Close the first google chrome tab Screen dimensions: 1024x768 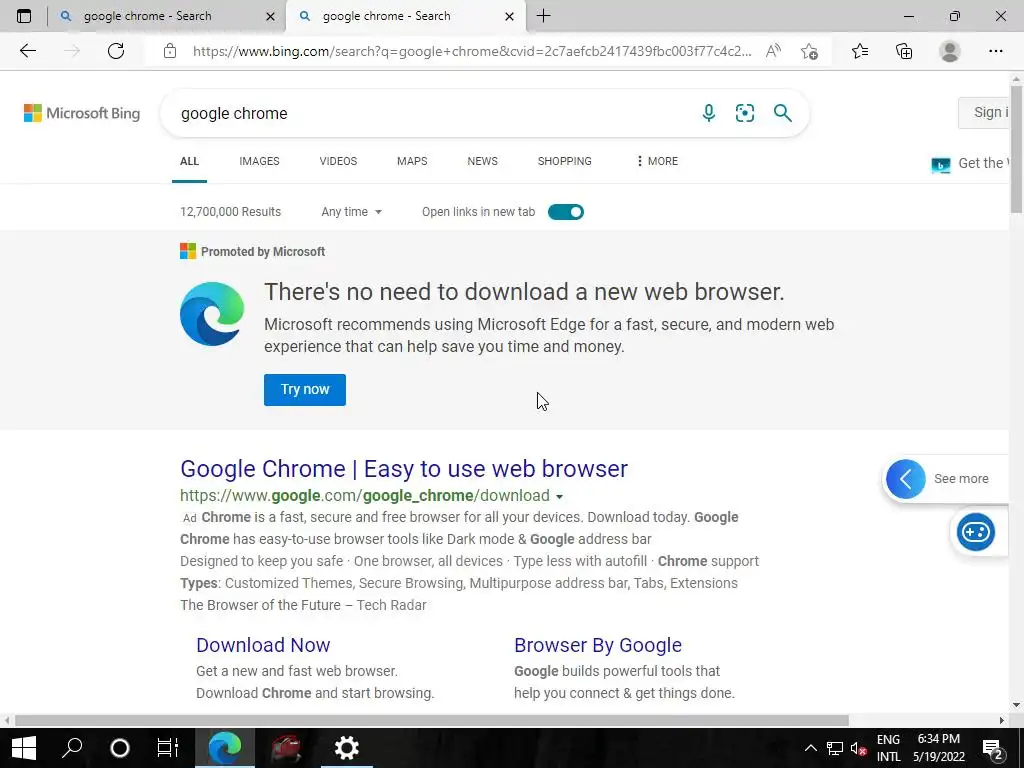[x=270, y=16]
